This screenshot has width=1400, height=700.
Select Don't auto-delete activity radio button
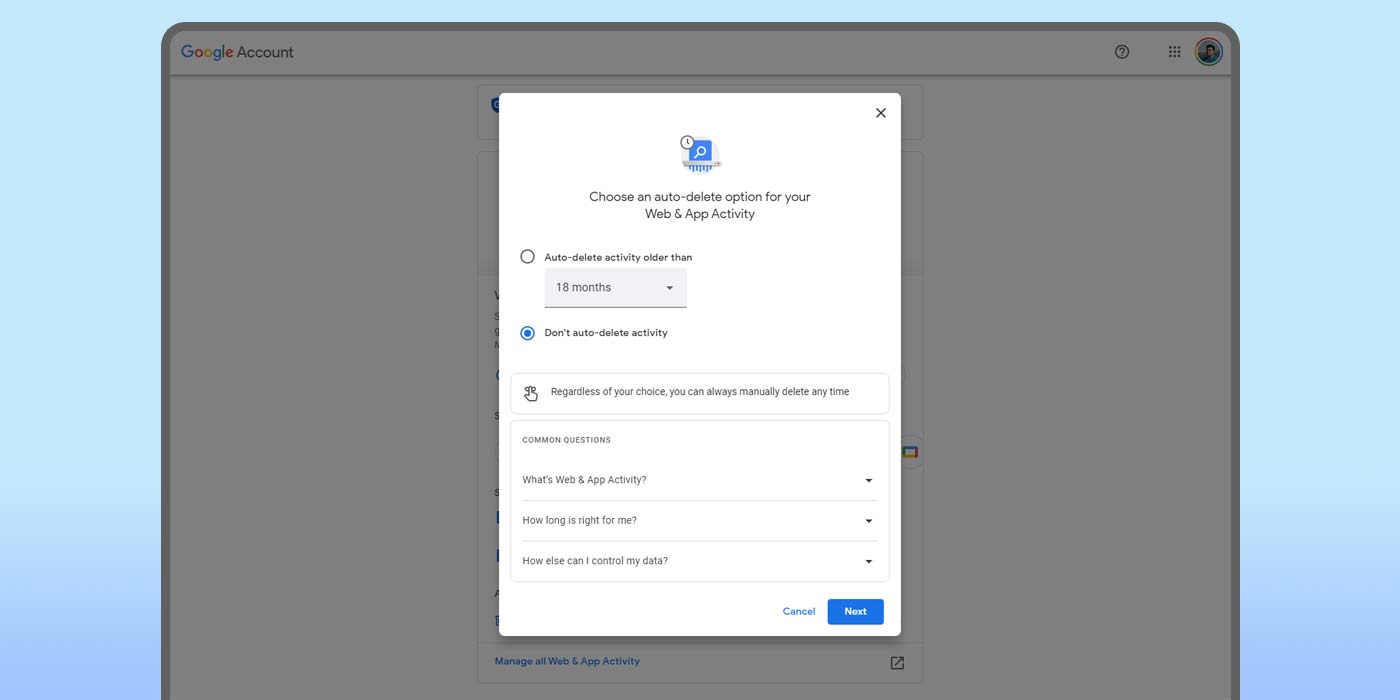[x=528, y=333]
